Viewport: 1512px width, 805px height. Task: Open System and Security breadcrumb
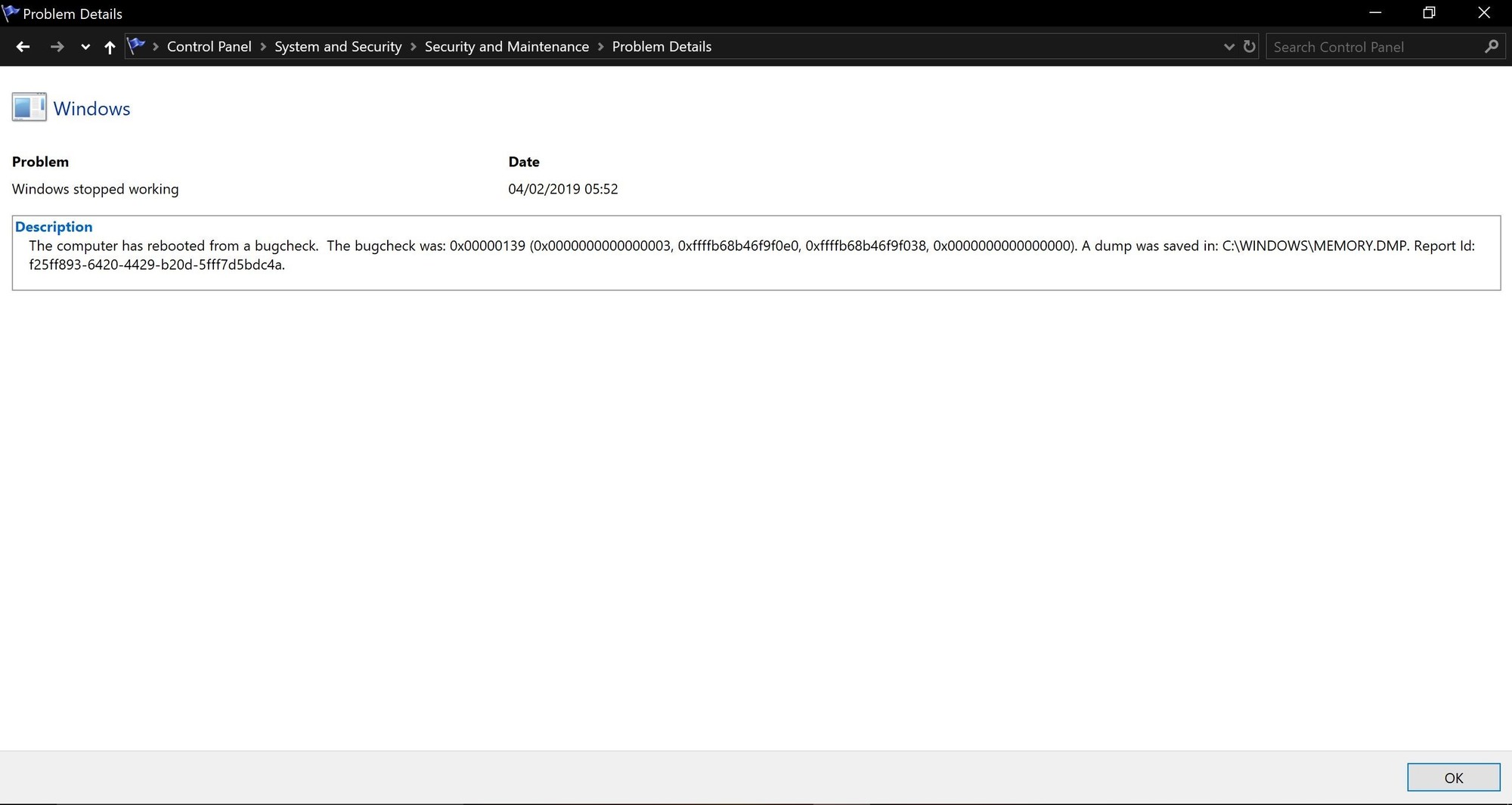point(338,47)
